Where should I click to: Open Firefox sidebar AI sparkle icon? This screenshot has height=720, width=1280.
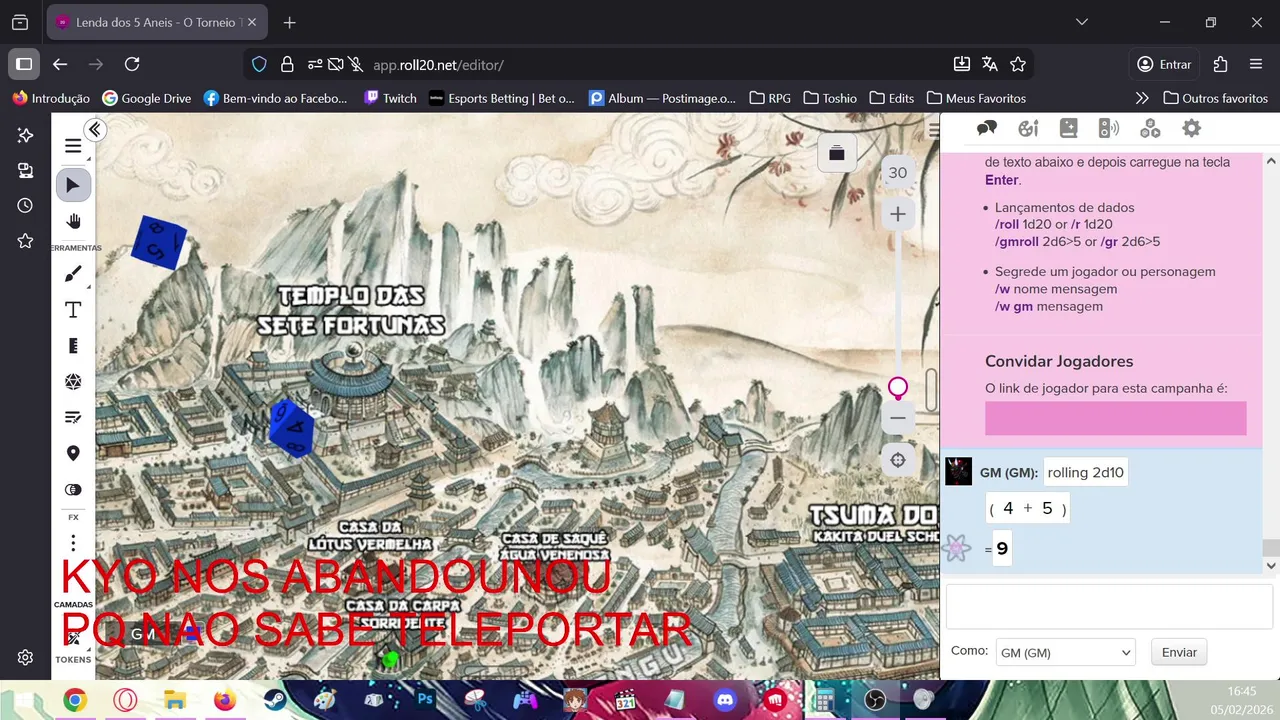(x=25, y=135)
